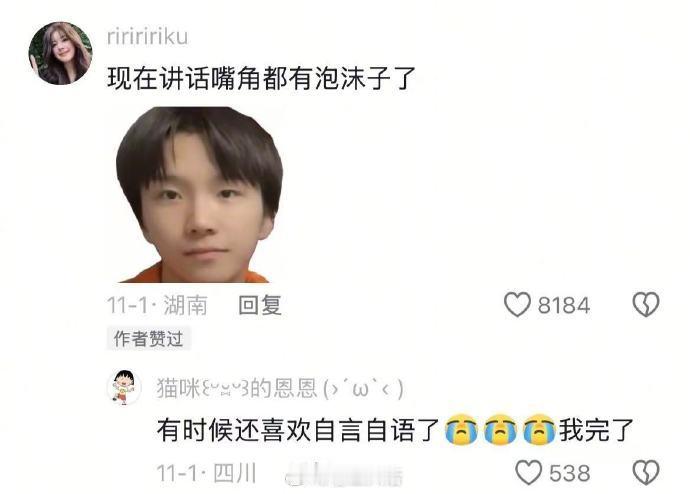Select reply text 有时候还喜欢自言自语了
690x494 pixels.
pos(299,430)
